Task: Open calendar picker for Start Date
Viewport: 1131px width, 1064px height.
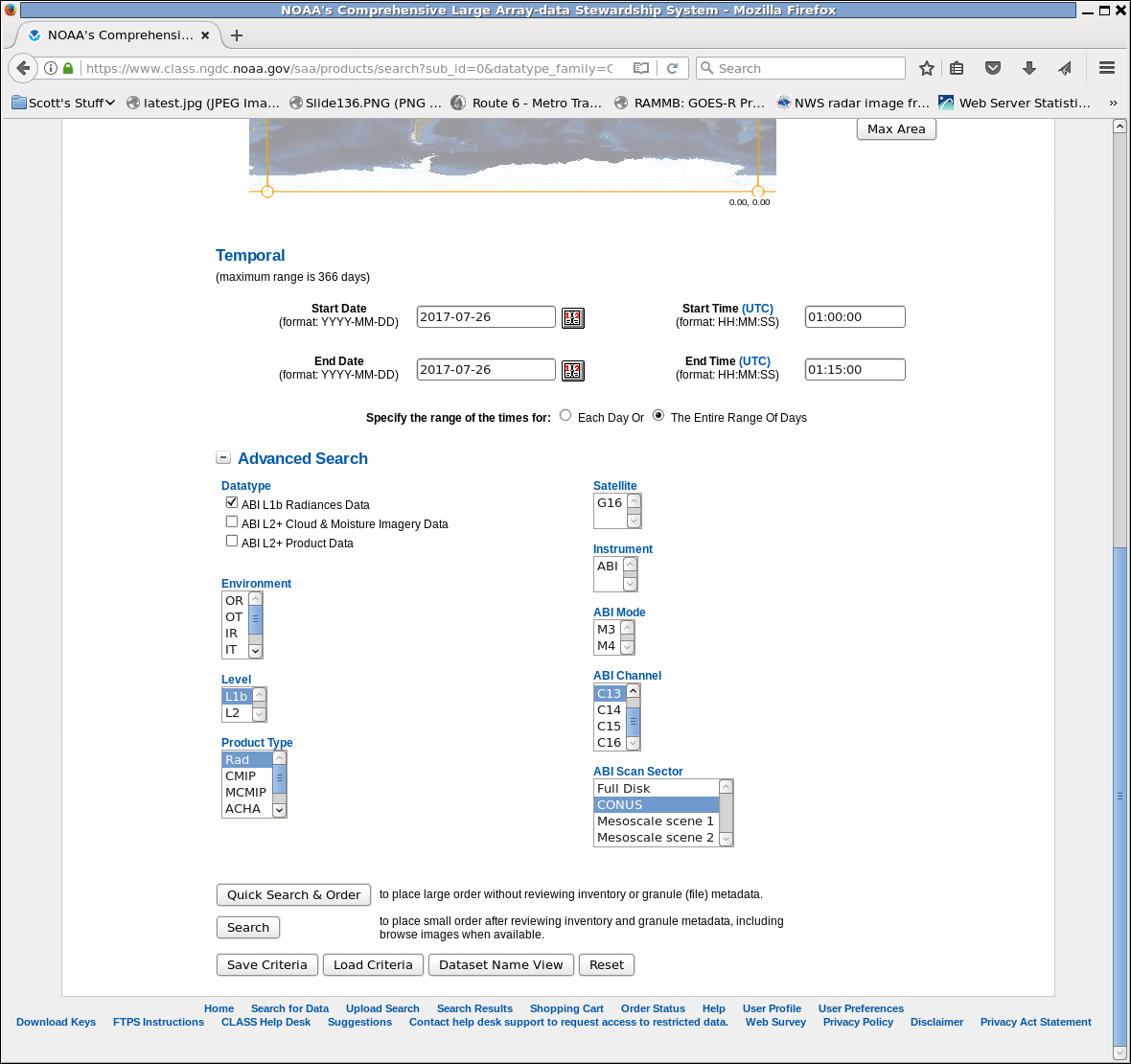Action: tap(573, 317)
